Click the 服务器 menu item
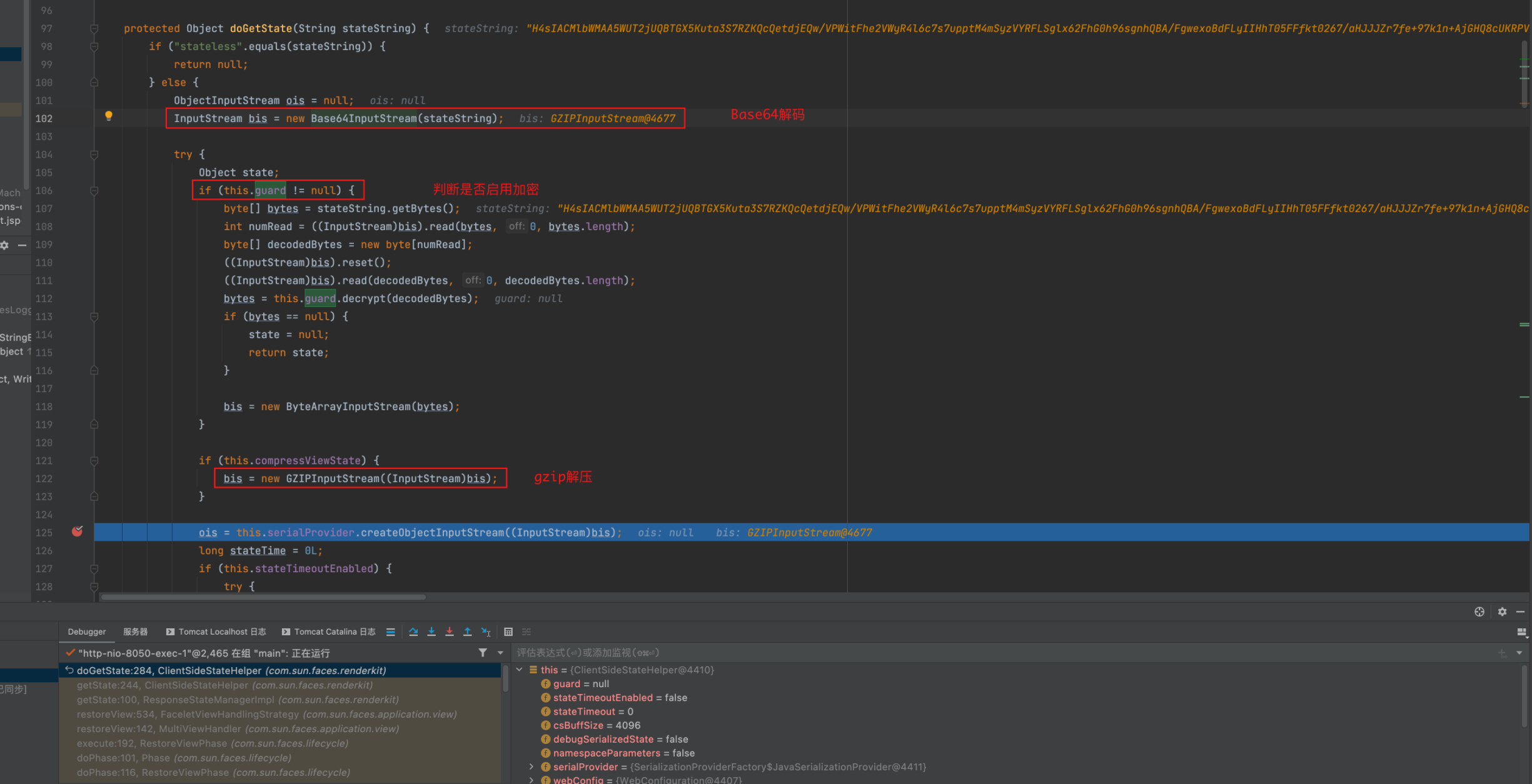 (134, 631)
